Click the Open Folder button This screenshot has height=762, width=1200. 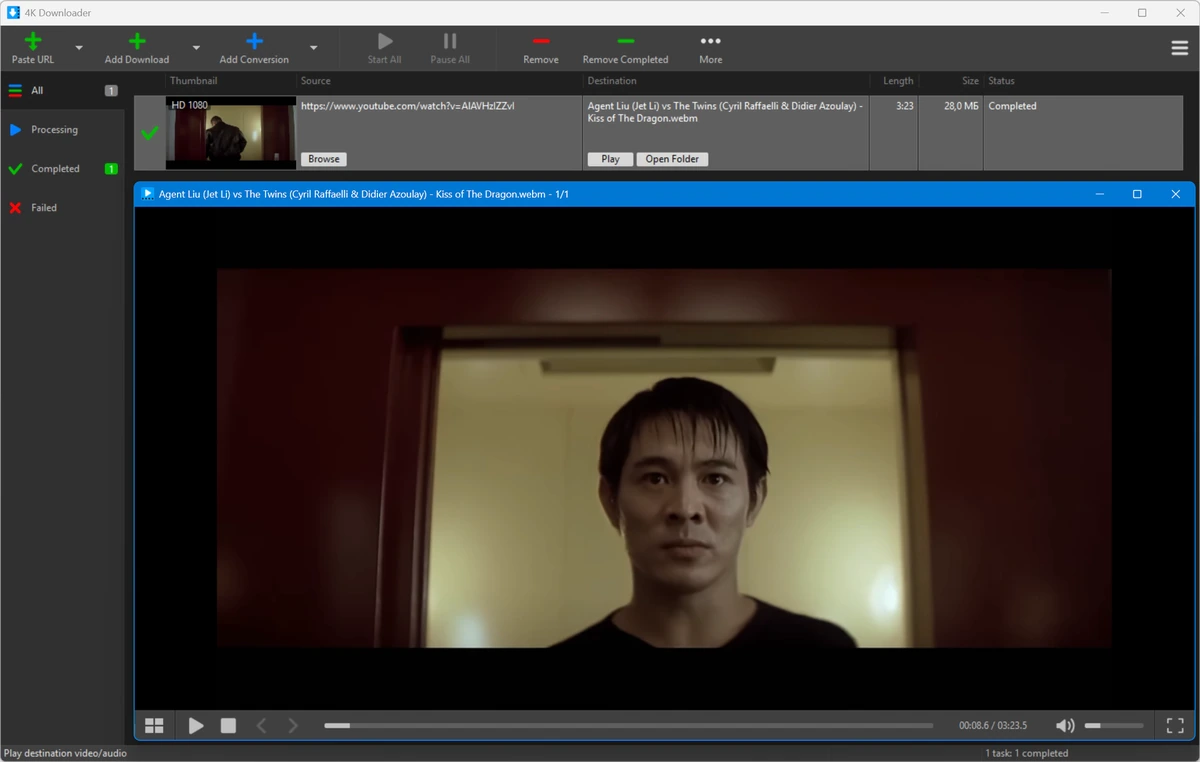pos(672,159)
